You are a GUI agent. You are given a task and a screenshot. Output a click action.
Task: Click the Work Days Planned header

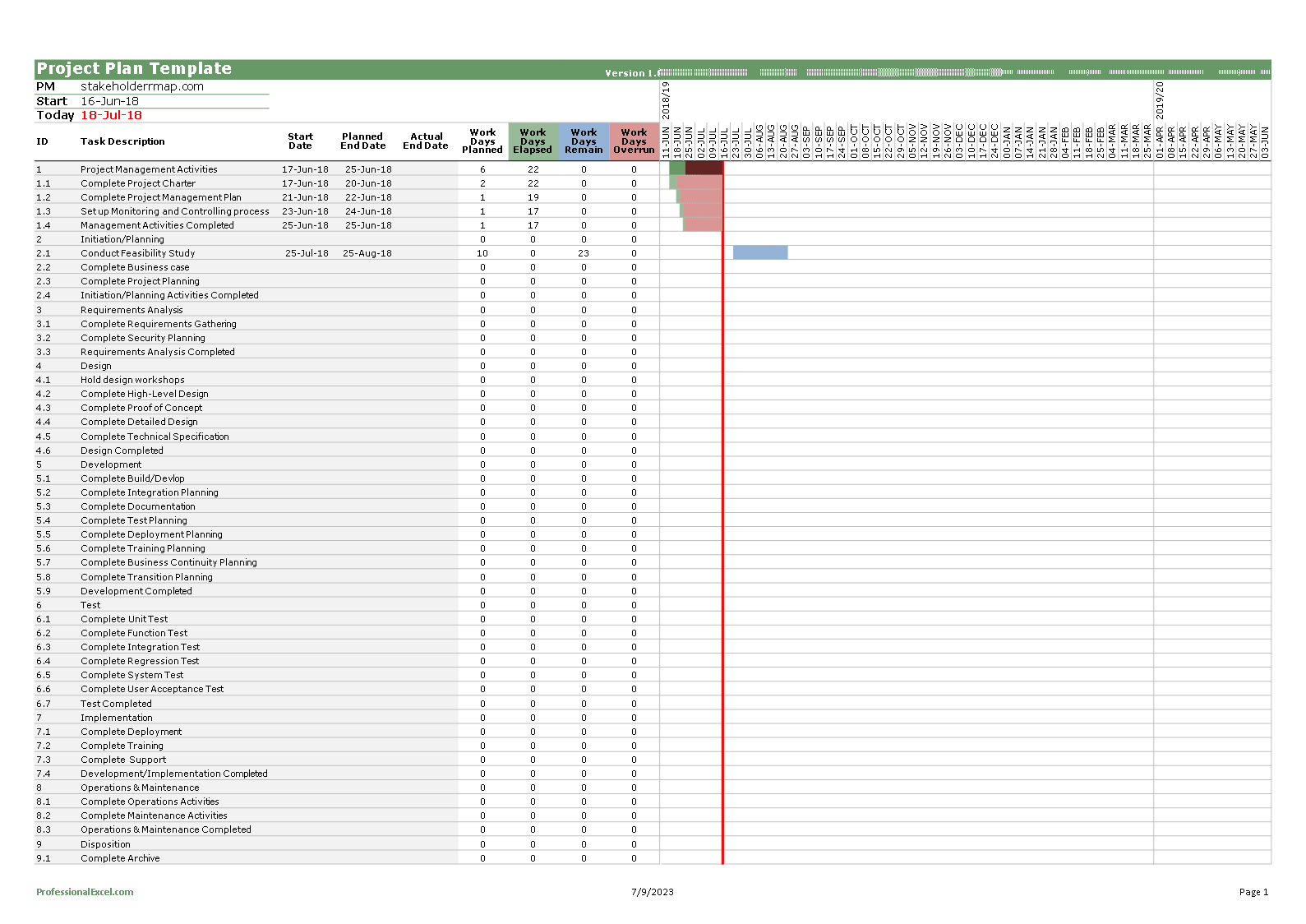tap(482, 141)
